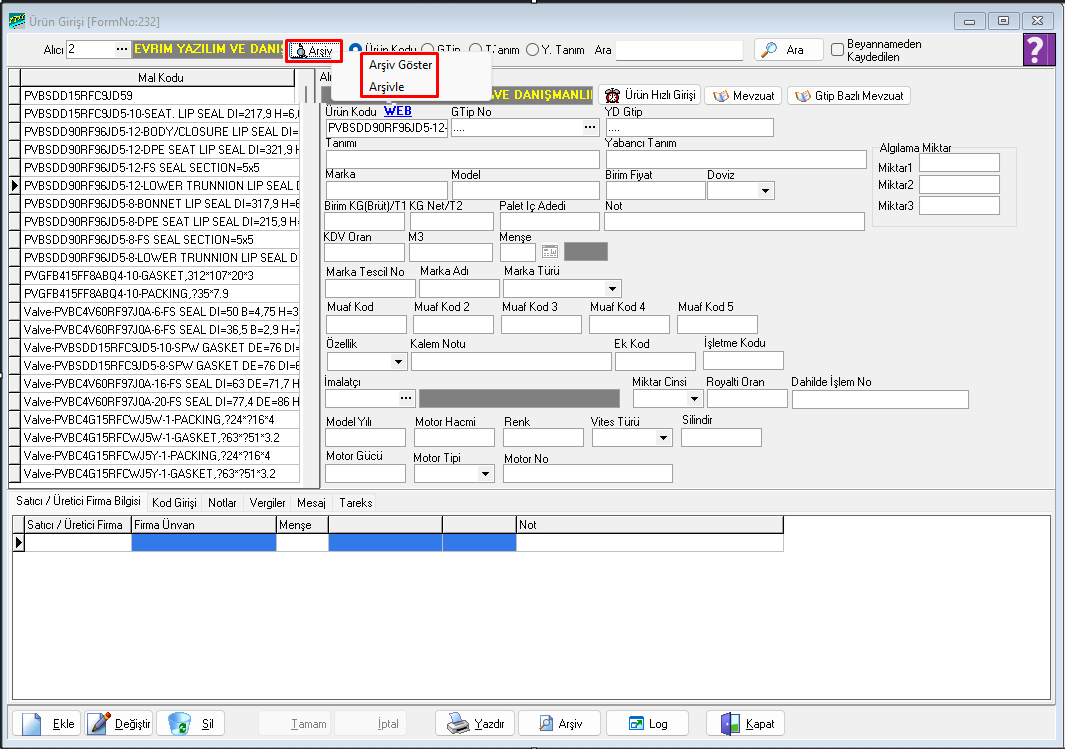The width and height of the screenshot is (1065, 749).
Task: Open the Gtip Bazlı Mevzuat button
Action: [x=848, y=96]
